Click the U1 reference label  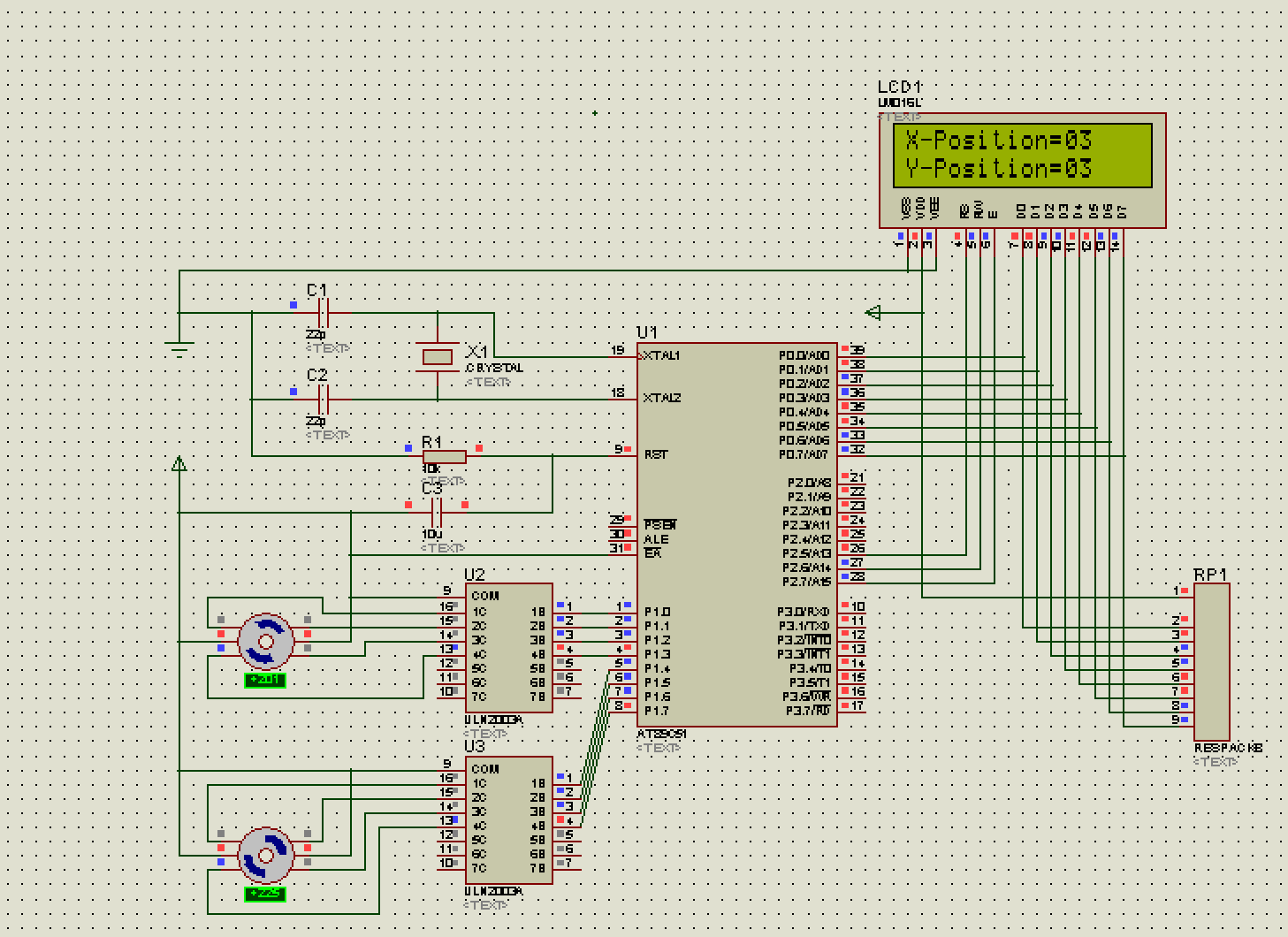tap(647, 332)
